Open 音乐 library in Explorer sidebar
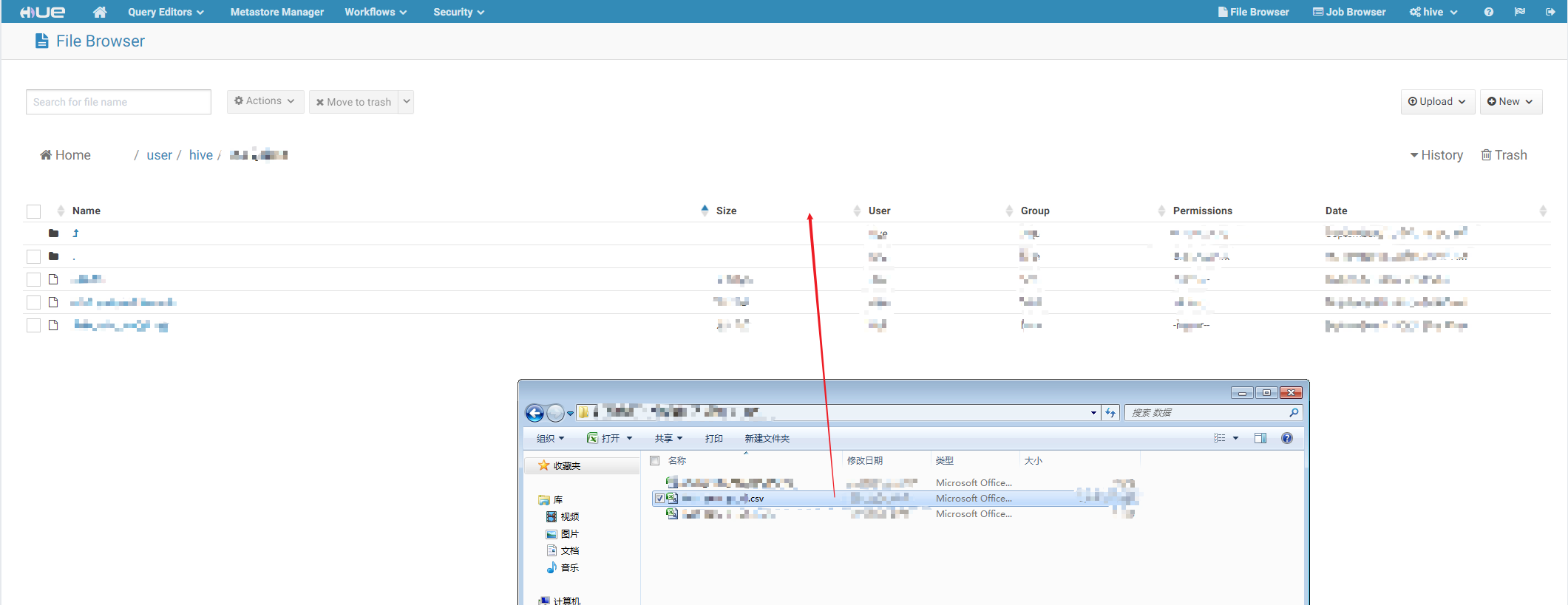The width and height of the screenshot is (1568, 605). (x=563, y=568)
